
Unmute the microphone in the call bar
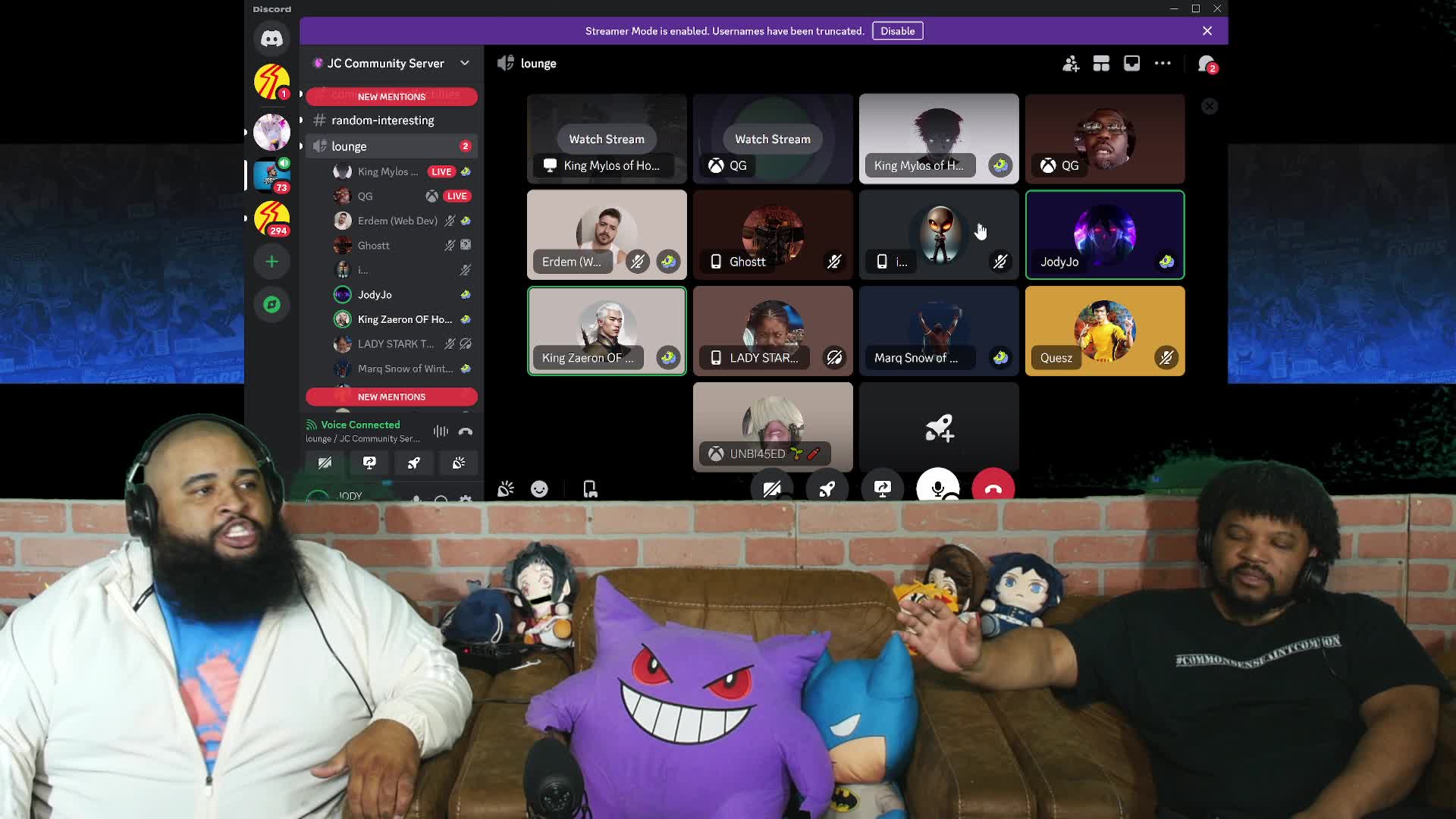coord(938,489)
